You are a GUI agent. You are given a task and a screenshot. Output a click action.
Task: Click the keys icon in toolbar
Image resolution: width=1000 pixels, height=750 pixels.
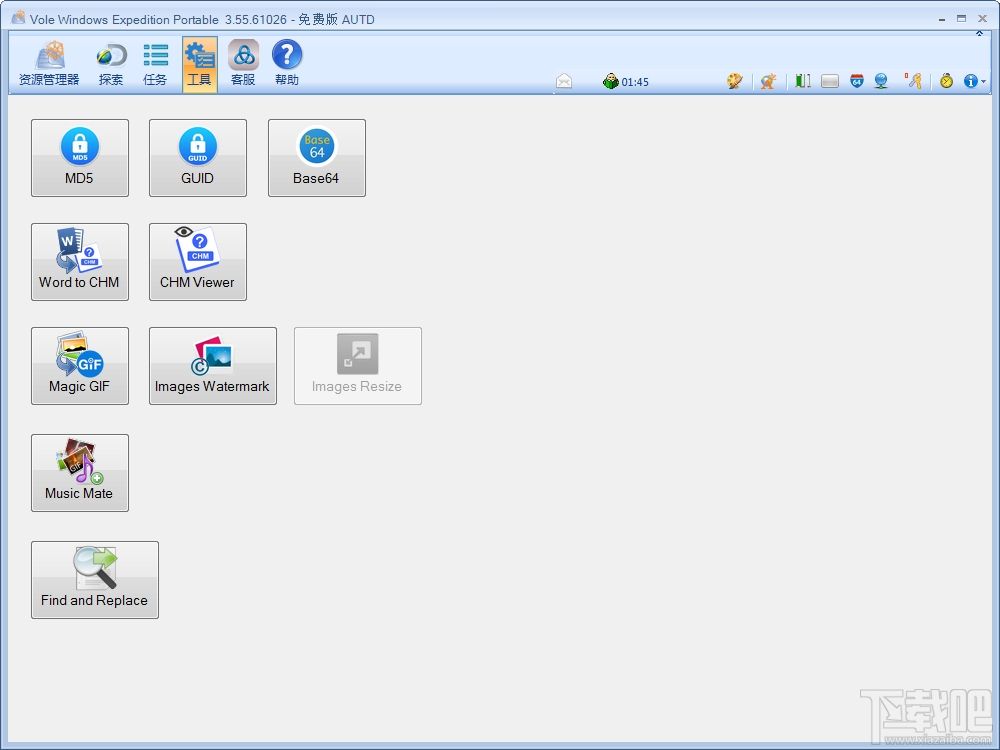(x=914, y=80)
